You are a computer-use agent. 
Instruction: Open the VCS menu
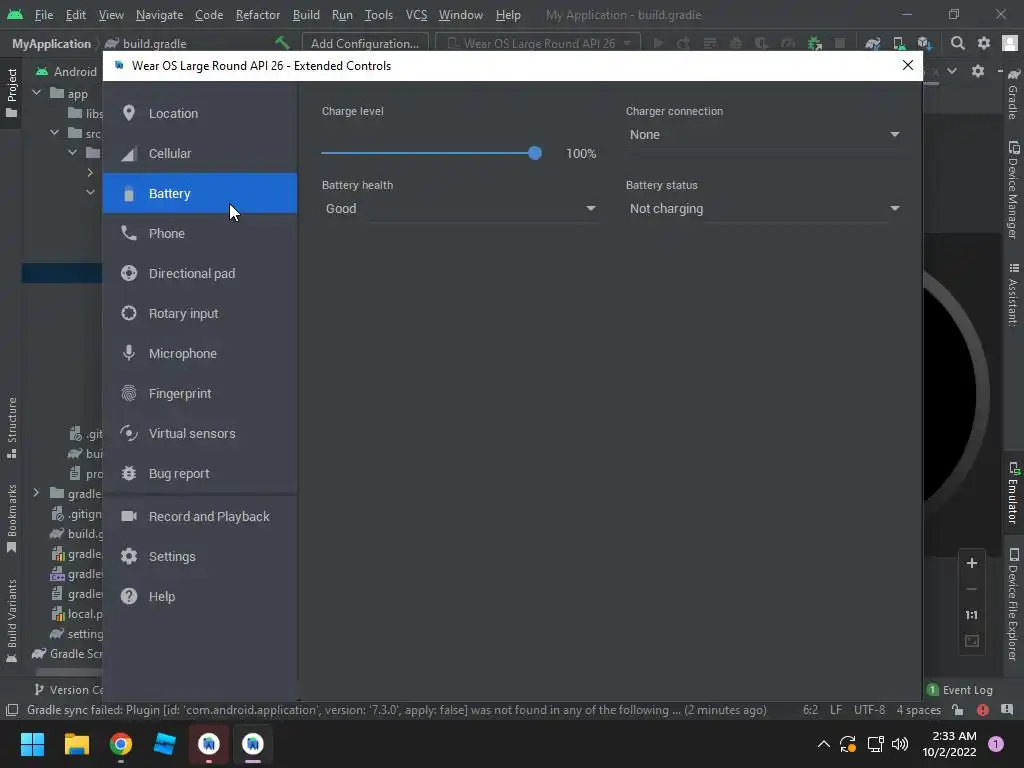416,14
